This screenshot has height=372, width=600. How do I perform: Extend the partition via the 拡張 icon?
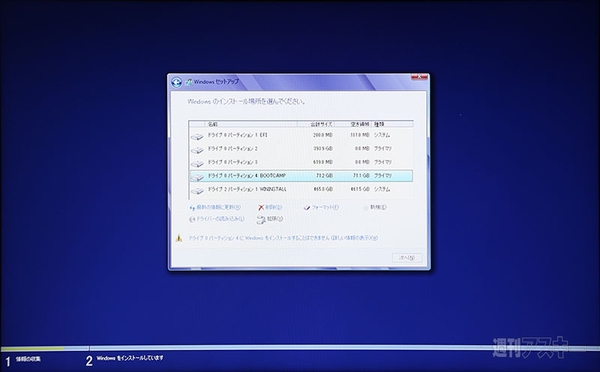pos(261,220)
